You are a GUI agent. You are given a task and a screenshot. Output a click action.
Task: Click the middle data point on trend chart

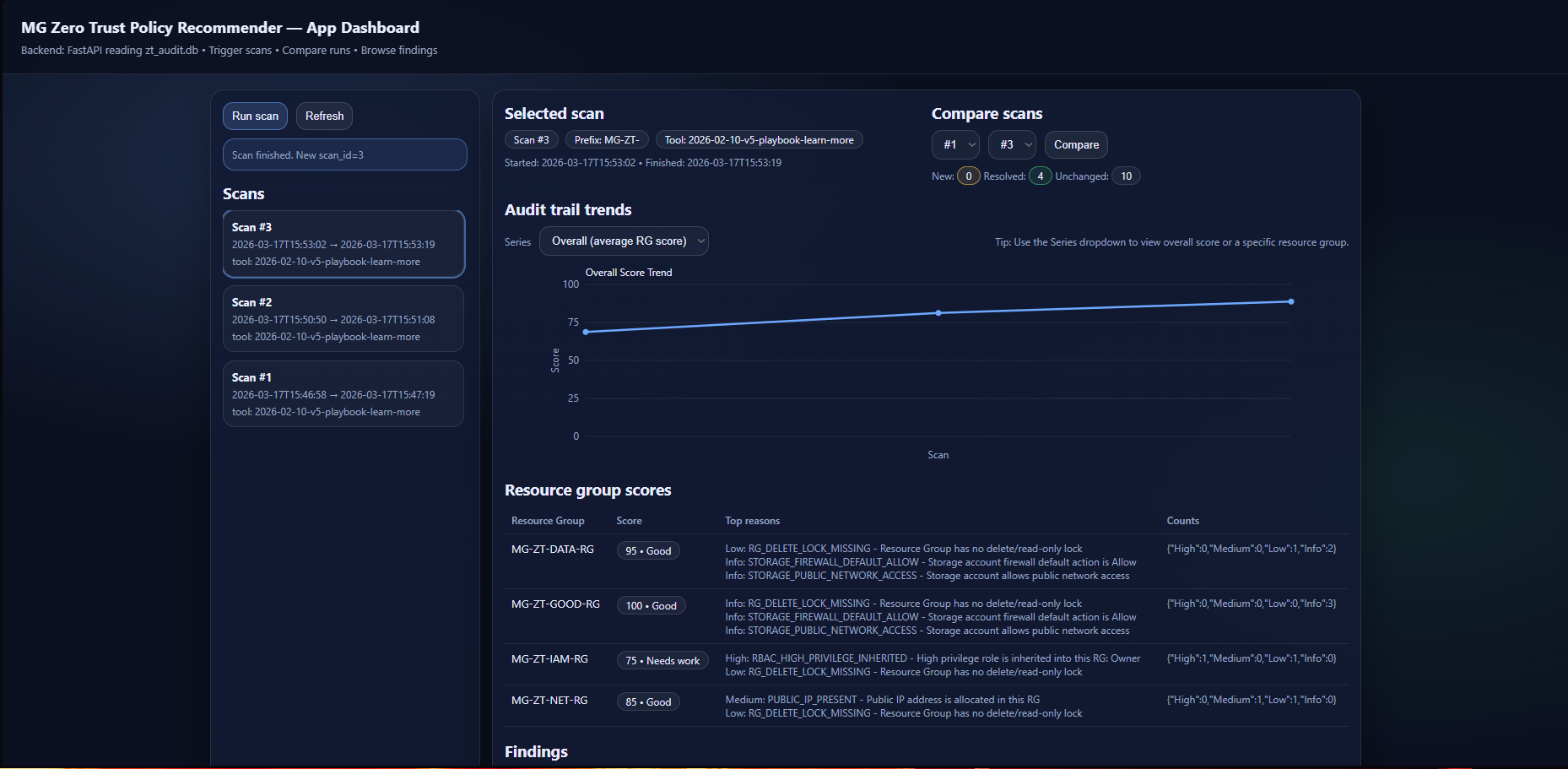pos(938,313)
